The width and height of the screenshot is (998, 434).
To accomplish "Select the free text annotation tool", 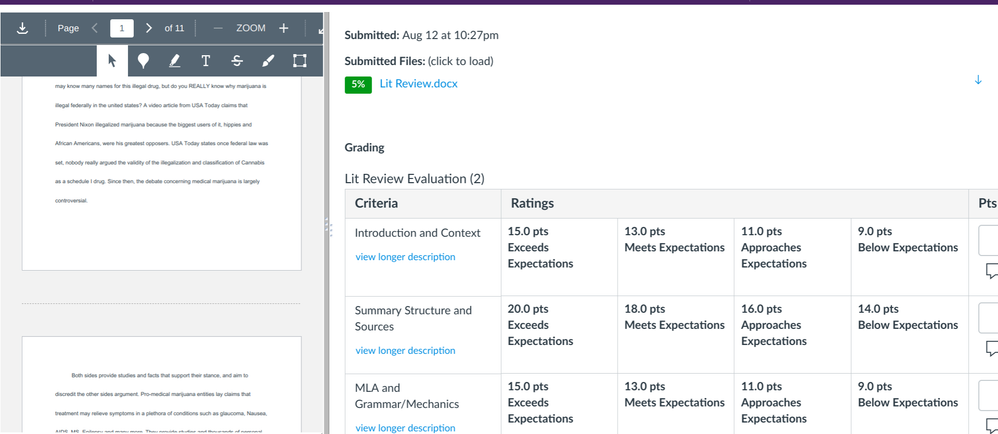I will [206, 60].
